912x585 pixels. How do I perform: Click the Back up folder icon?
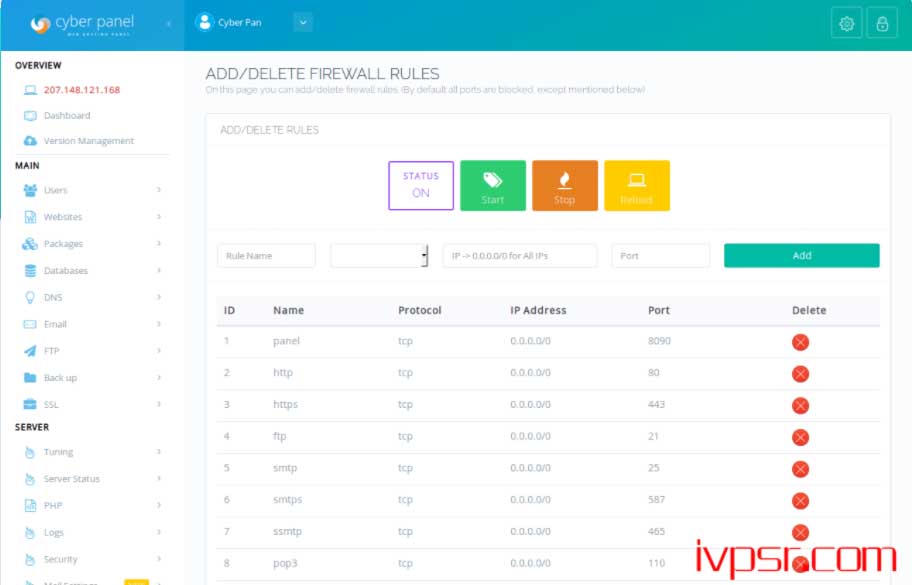[x=30, y=377]
